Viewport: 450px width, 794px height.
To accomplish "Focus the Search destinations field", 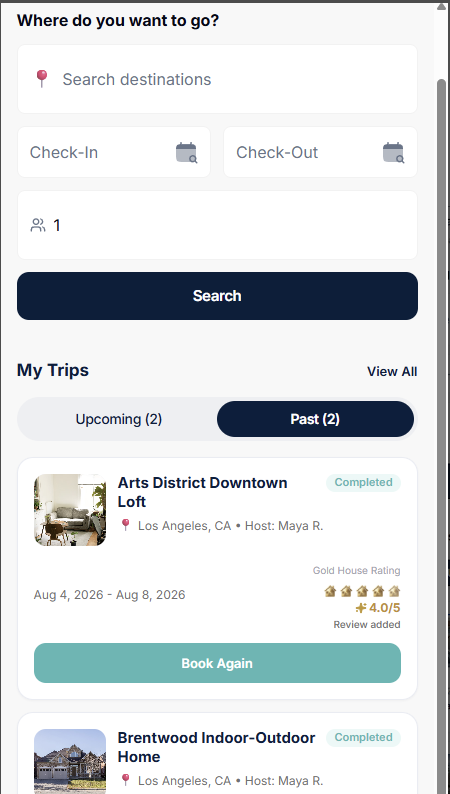I will [x=217, y=79].
